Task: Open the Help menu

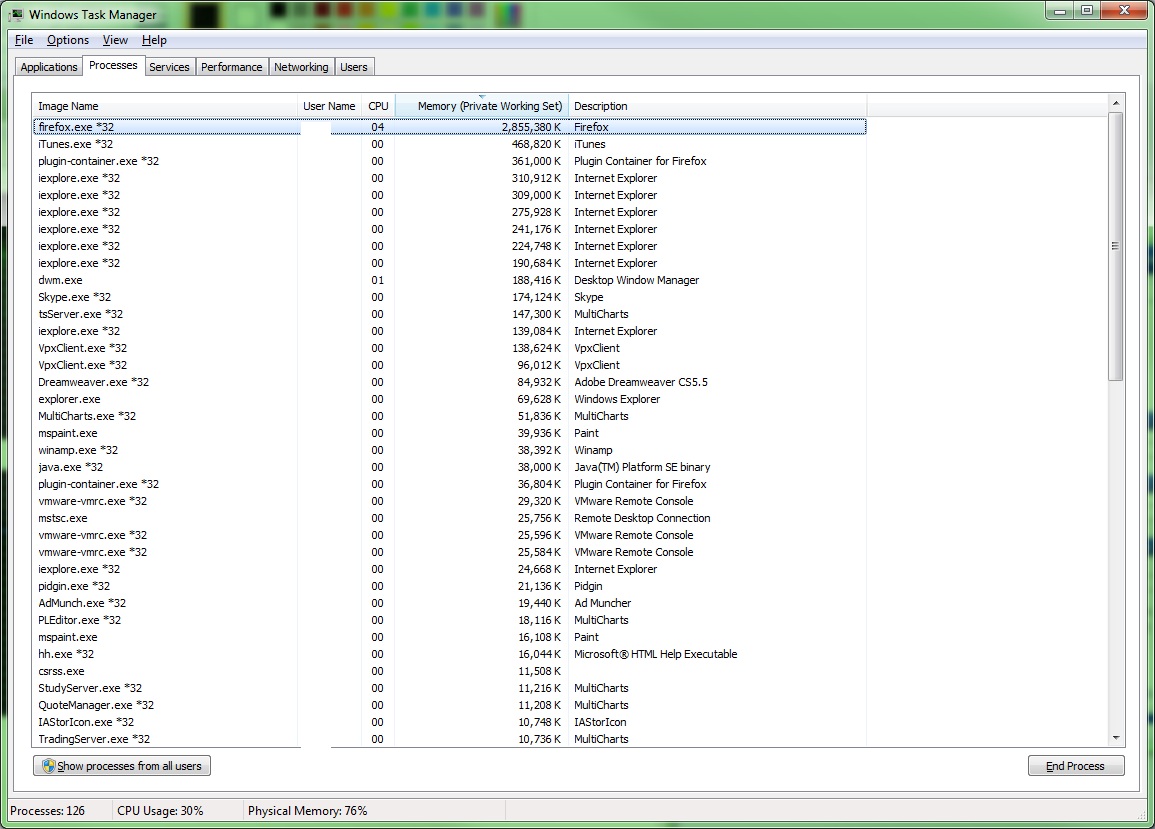Action: [154, 40]
